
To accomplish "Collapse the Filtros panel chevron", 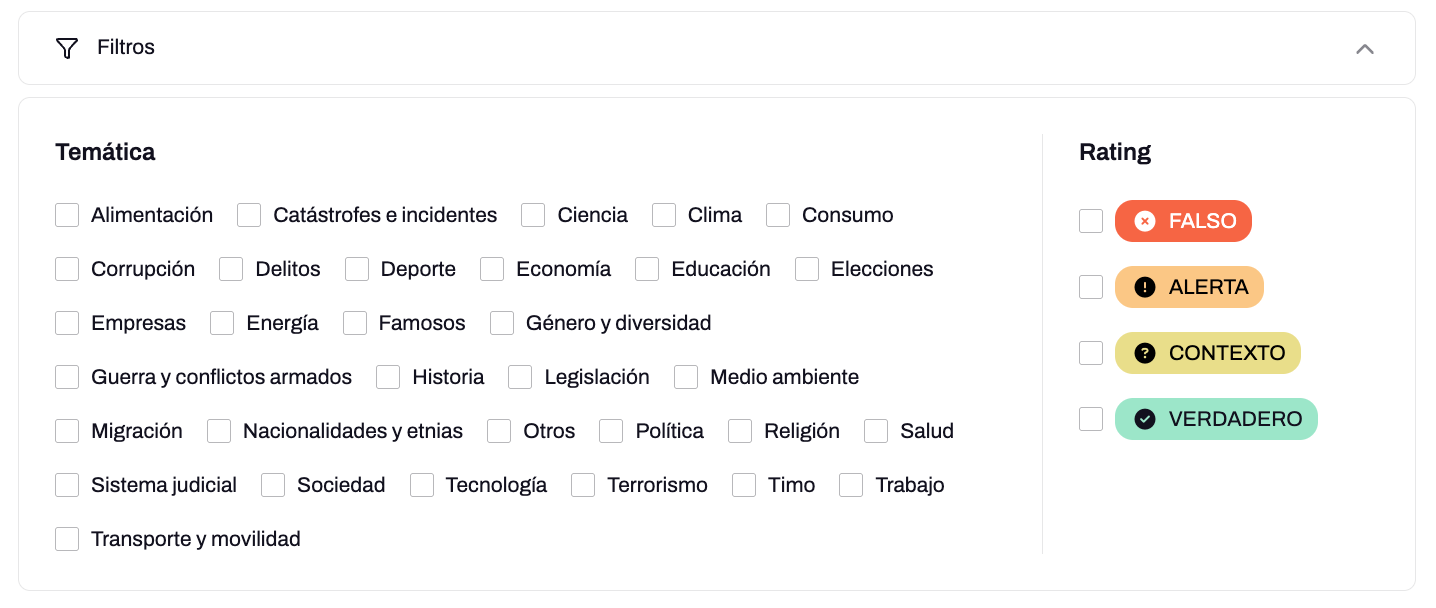I will (1364, 48).
